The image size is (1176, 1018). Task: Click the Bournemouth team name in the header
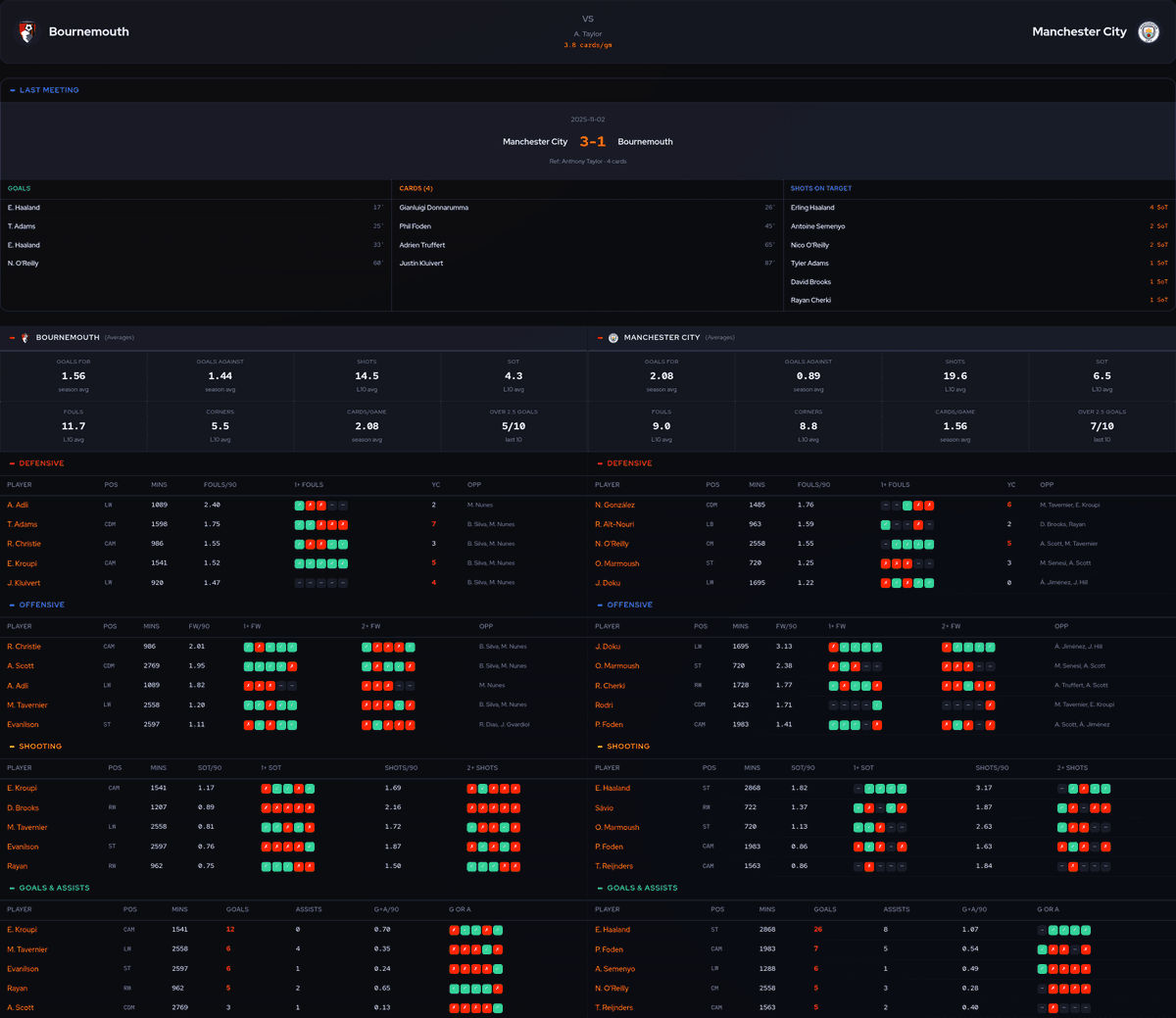pos(88,31)
